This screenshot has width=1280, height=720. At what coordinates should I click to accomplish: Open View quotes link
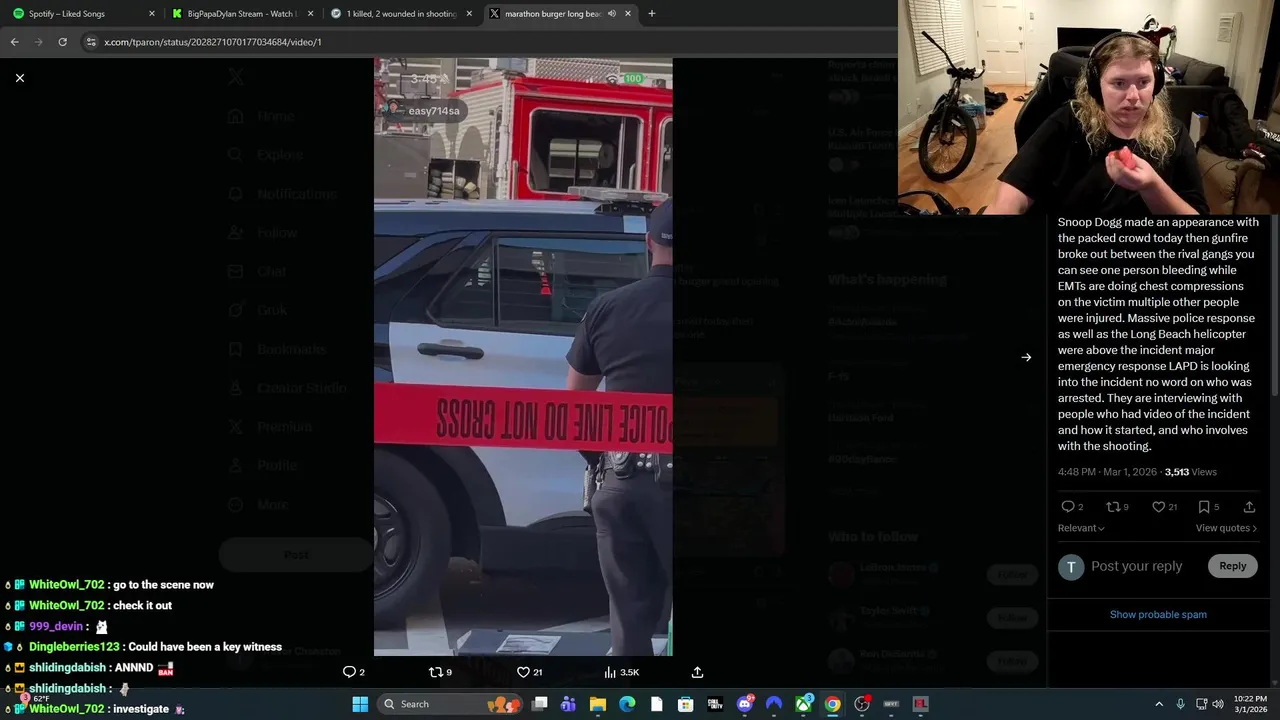pyautogui.click(x=1226, y=528)
